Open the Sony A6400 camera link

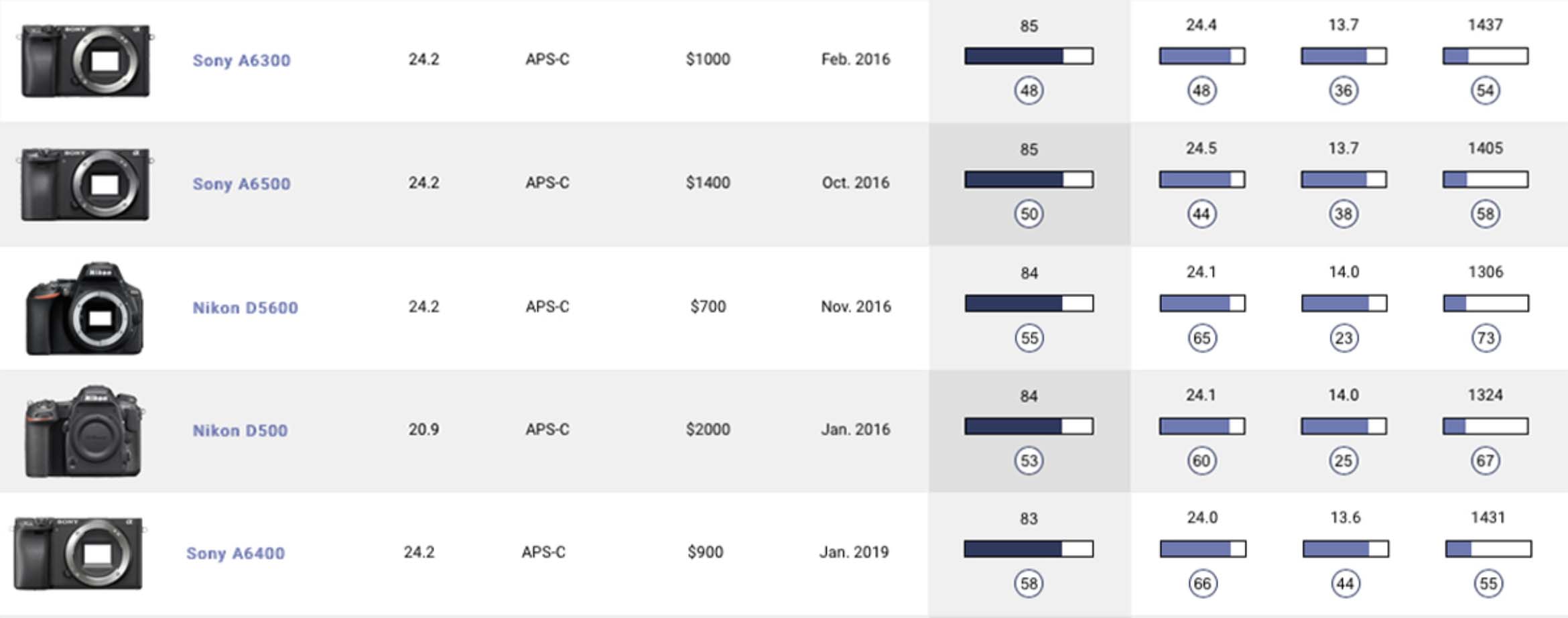click(235, 553)
